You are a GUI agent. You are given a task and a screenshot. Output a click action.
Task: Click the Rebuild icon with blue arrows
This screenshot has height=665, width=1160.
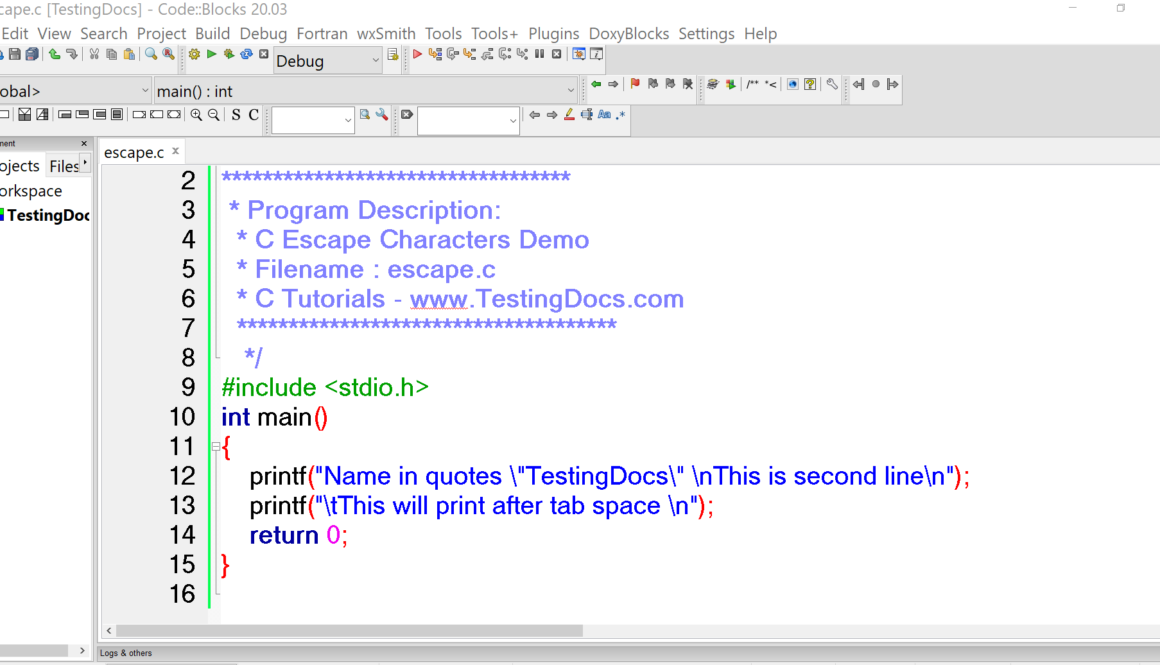[246, 55]
